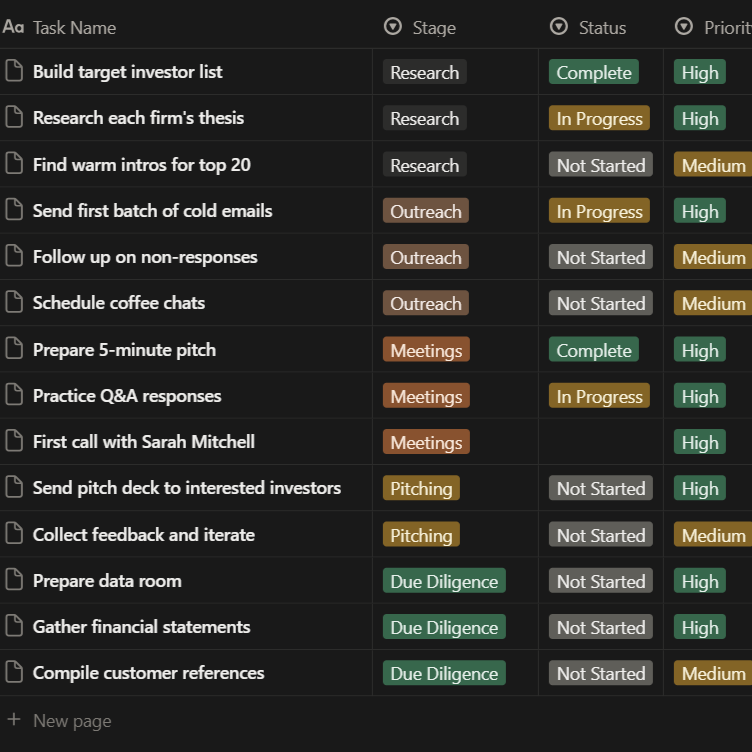Click page icon beside Find warm intros for top 20

14,164
